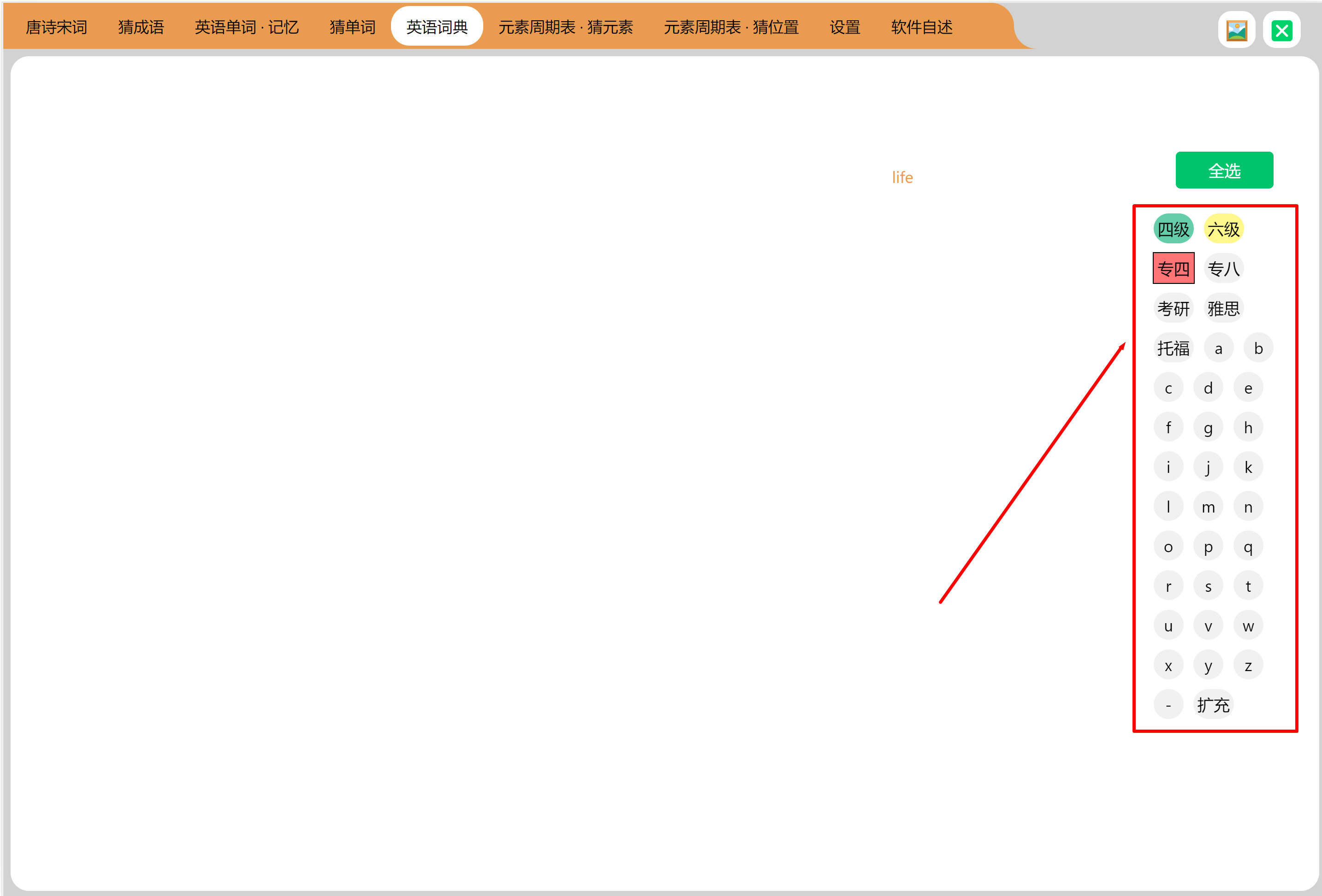
Task: Toggle the 专四 word filter
Action: point(1173,268)
